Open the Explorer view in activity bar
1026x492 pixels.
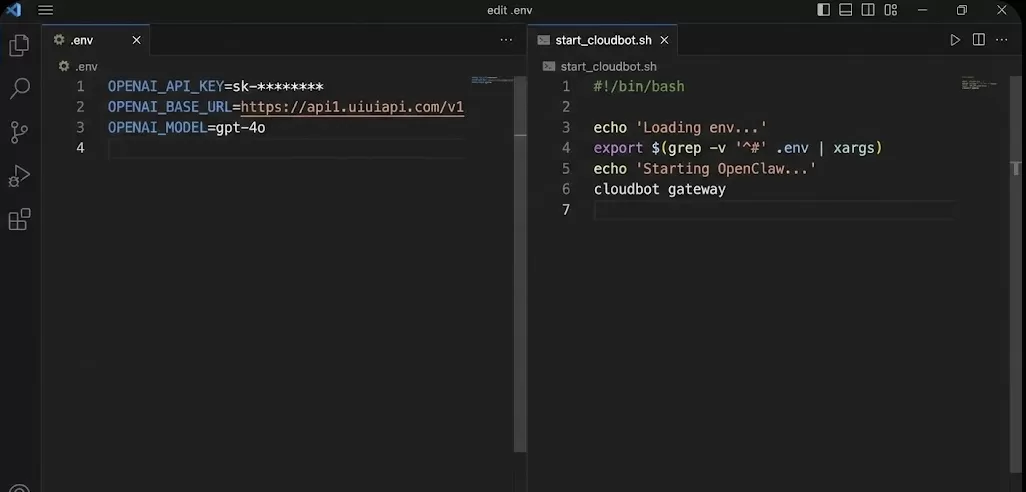pos(19,45)
